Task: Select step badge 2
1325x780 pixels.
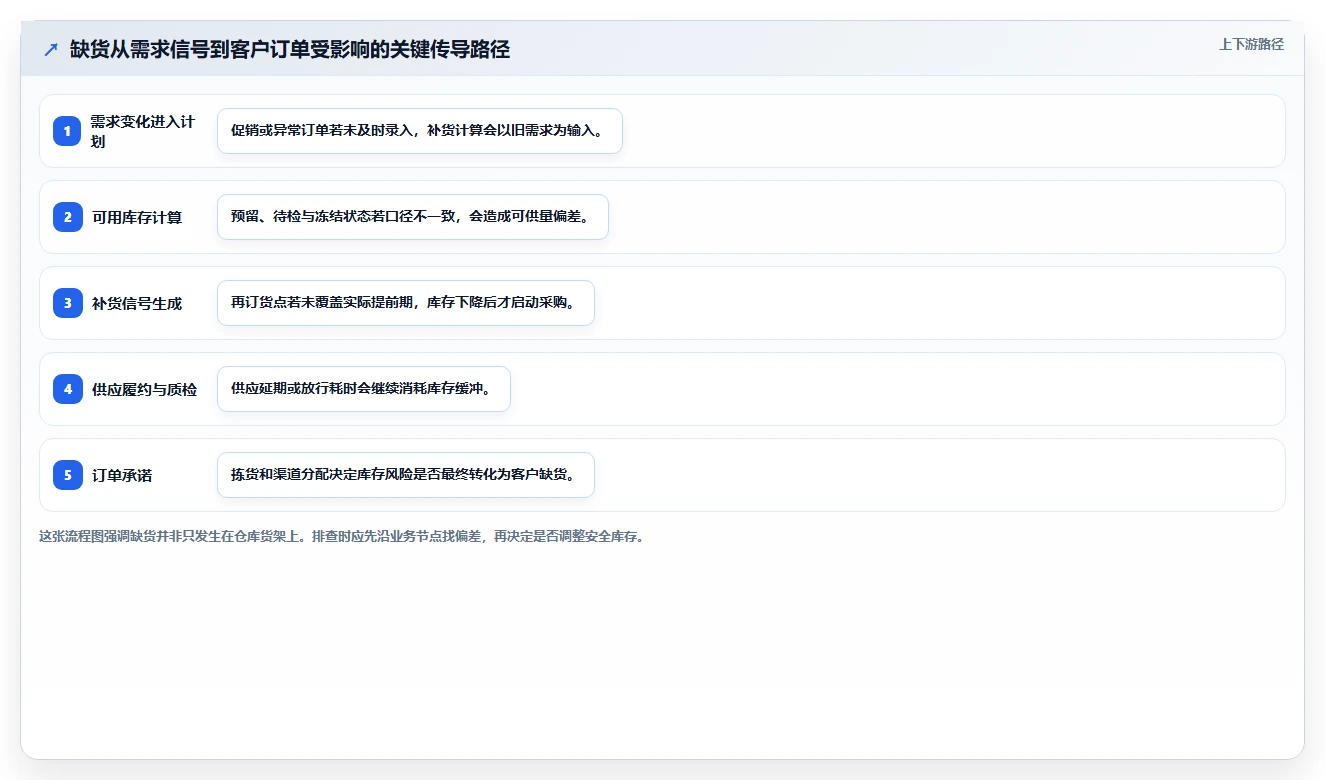Action: pyautogui.click(x=67, y=217)
